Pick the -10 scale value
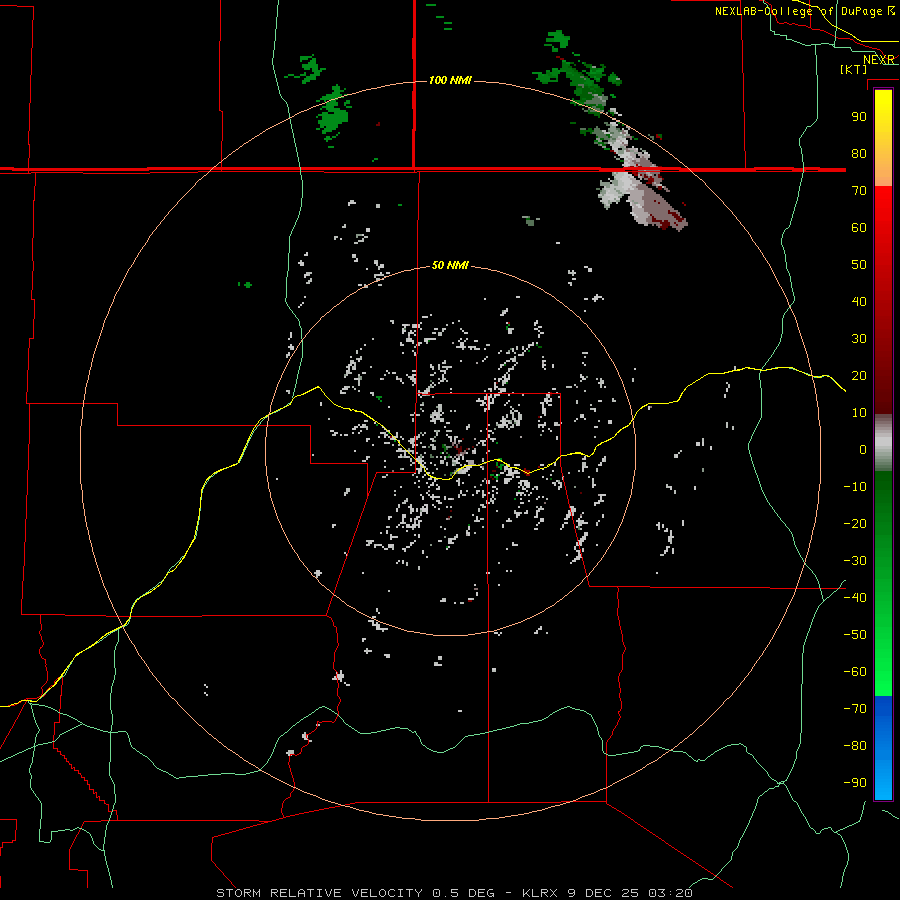Image resolution: width=900 pixels, height=900 pixels. 855,487
